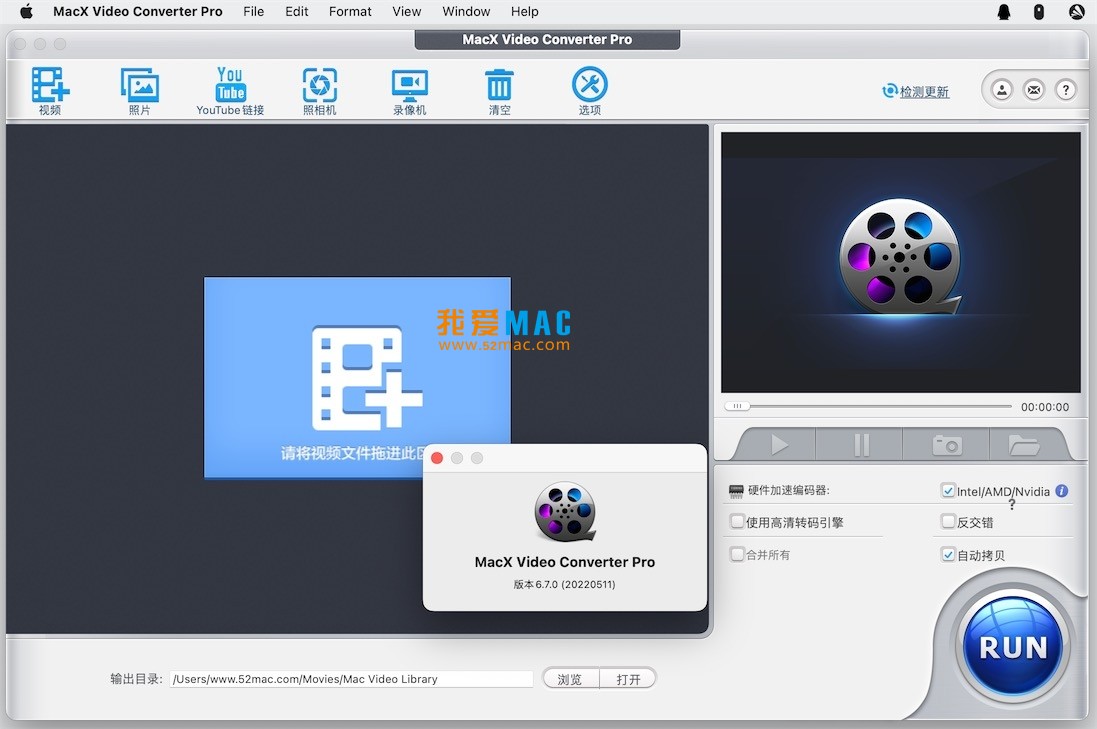1097x729 pixels.
Task: Open the Edit menu
Action: [x=297, y=11]
